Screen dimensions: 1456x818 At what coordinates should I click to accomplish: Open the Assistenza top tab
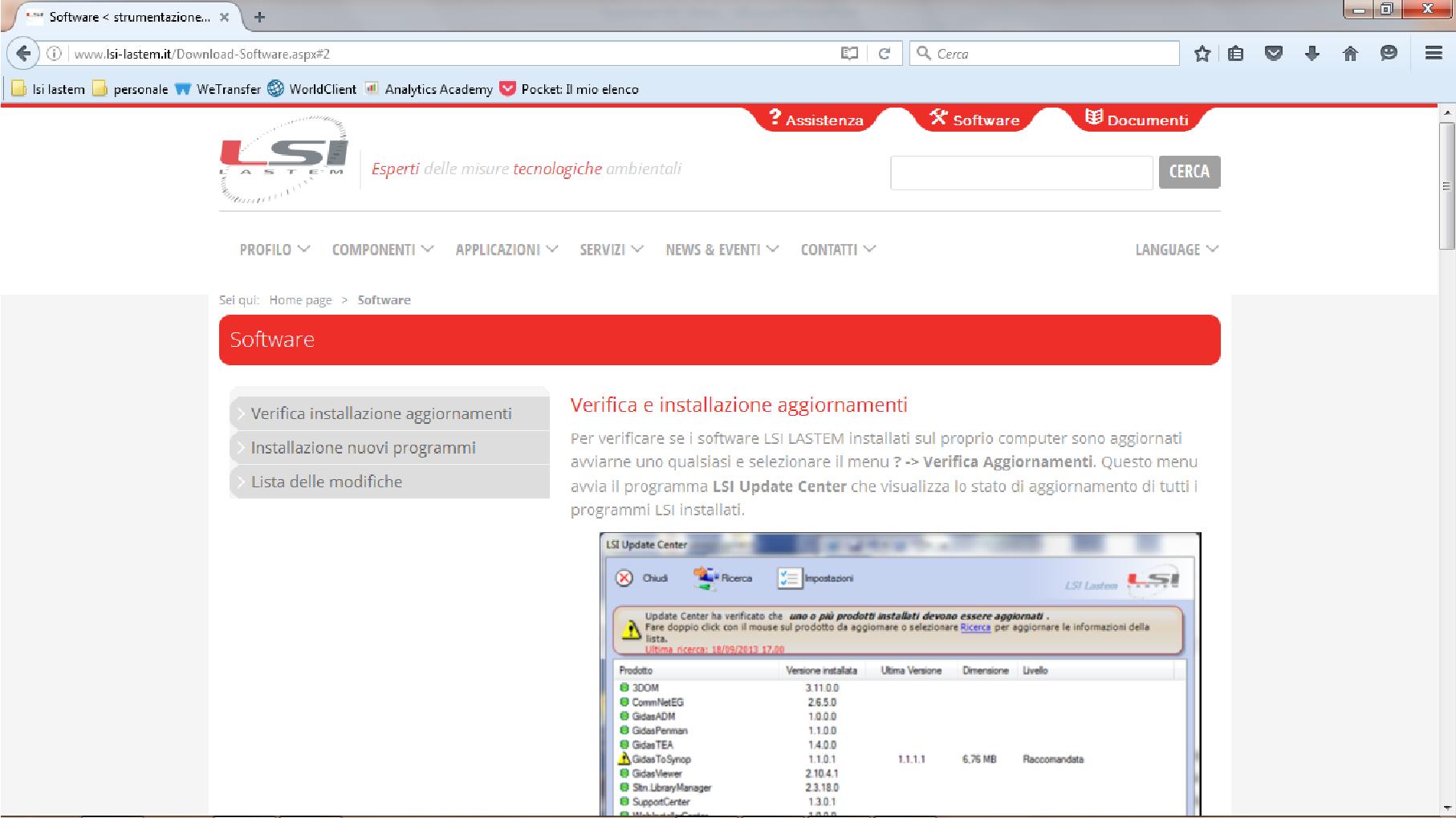point(815,120)
